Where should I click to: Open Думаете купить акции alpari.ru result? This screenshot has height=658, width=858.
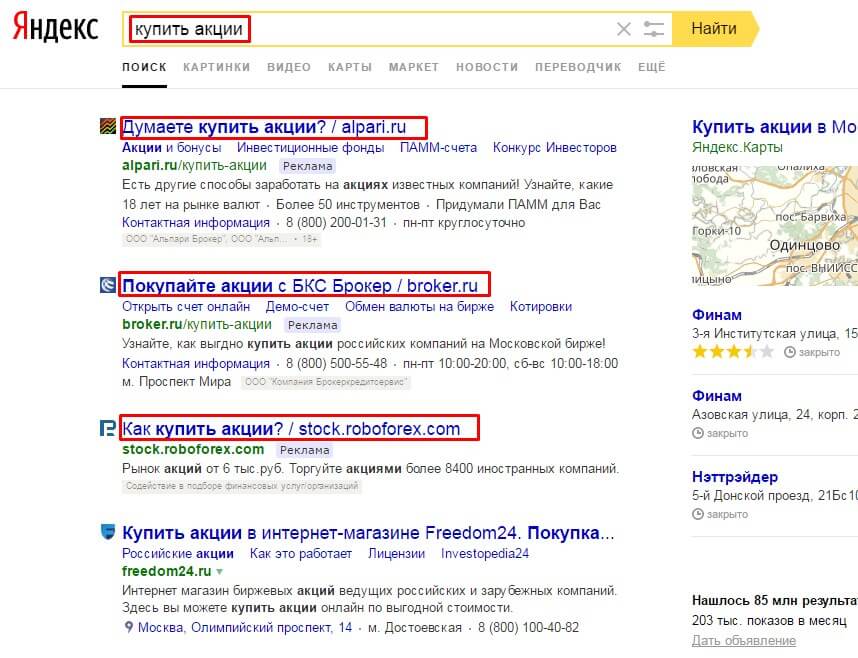pyautogui.click(x=264, y=127)
